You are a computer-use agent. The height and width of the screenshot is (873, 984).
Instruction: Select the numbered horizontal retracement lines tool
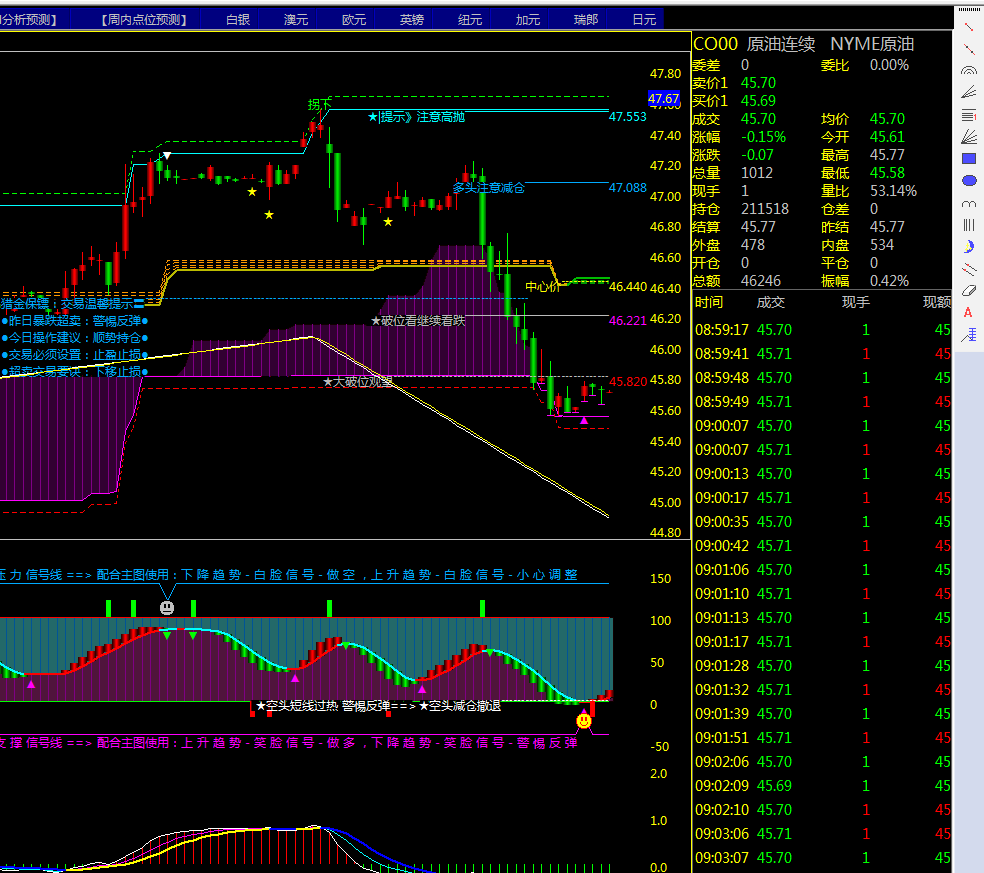point(969,115)
